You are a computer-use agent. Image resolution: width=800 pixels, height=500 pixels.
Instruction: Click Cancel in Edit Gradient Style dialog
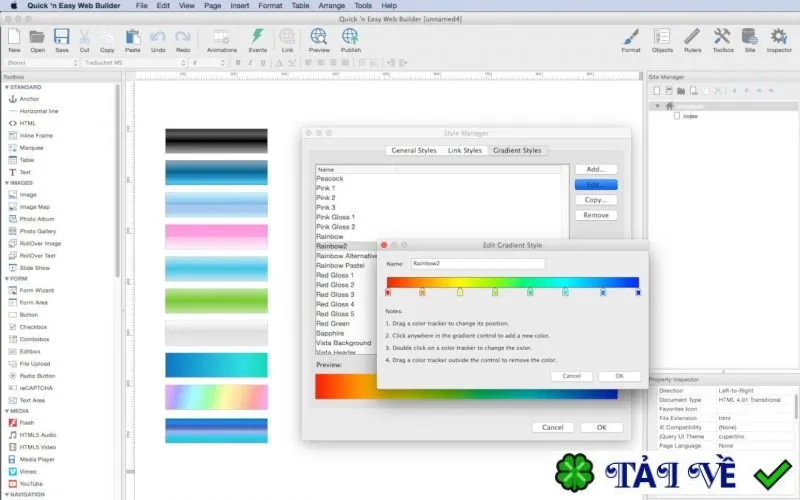(571, 376)
